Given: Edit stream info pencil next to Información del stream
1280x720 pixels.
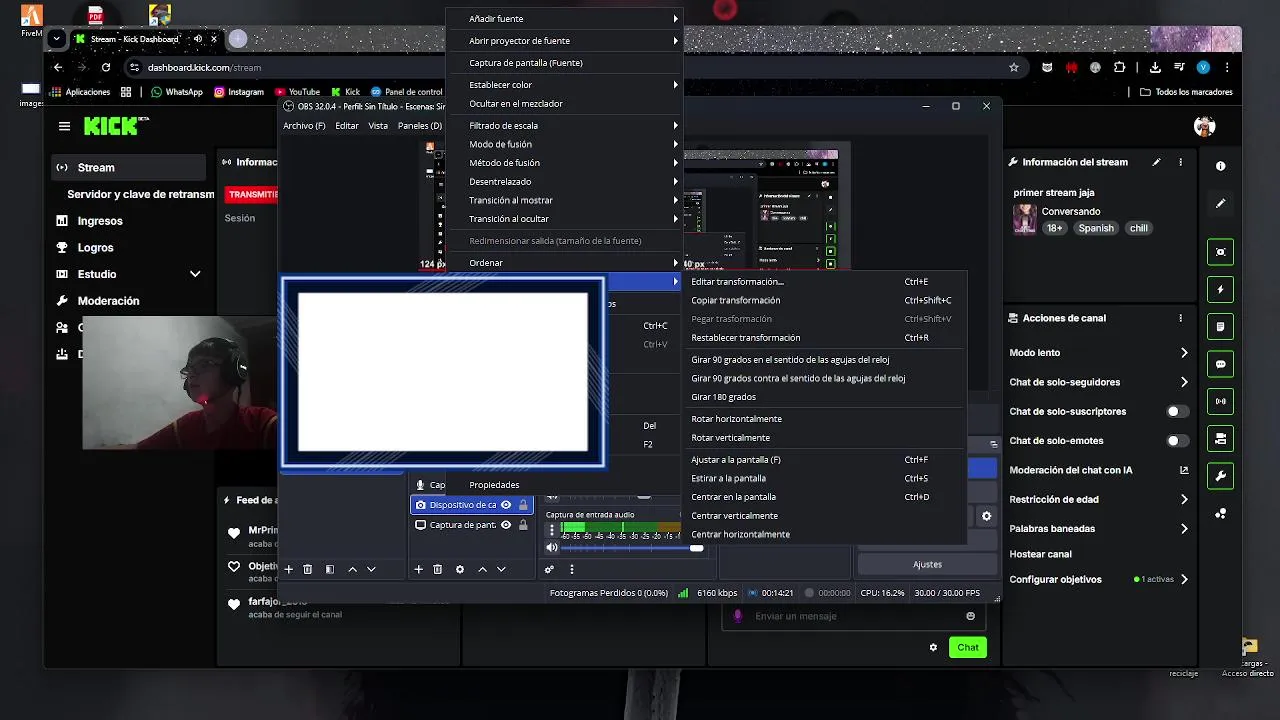Looking at the screenshot, I should tap(1157, 162).
